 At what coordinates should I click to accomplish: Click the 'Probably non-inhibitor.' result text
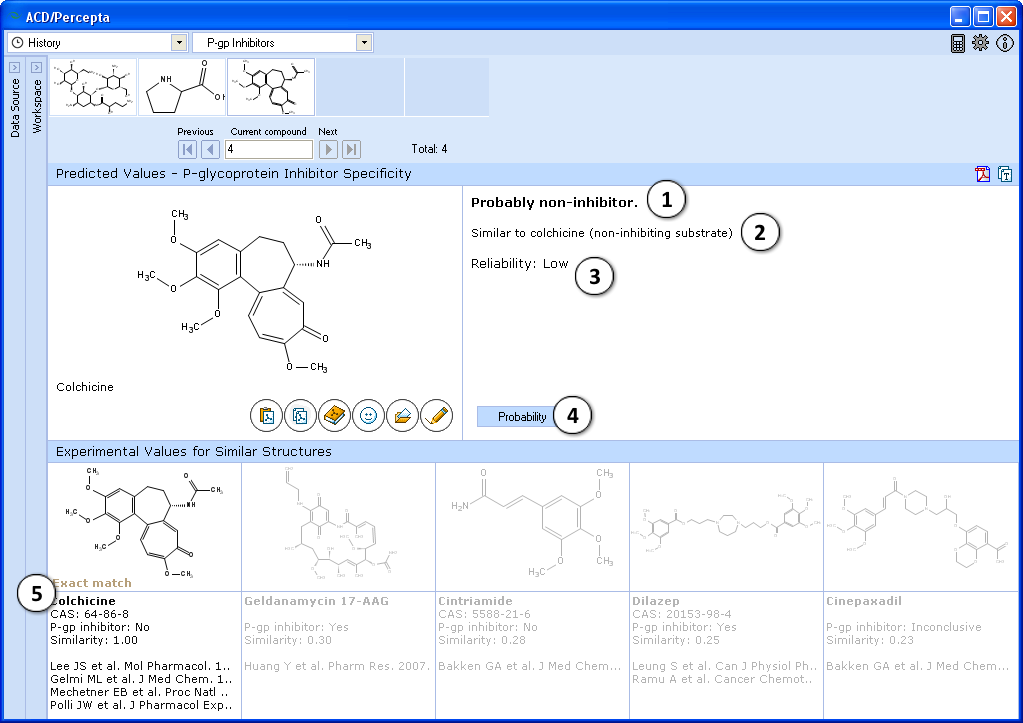[554, 202]
